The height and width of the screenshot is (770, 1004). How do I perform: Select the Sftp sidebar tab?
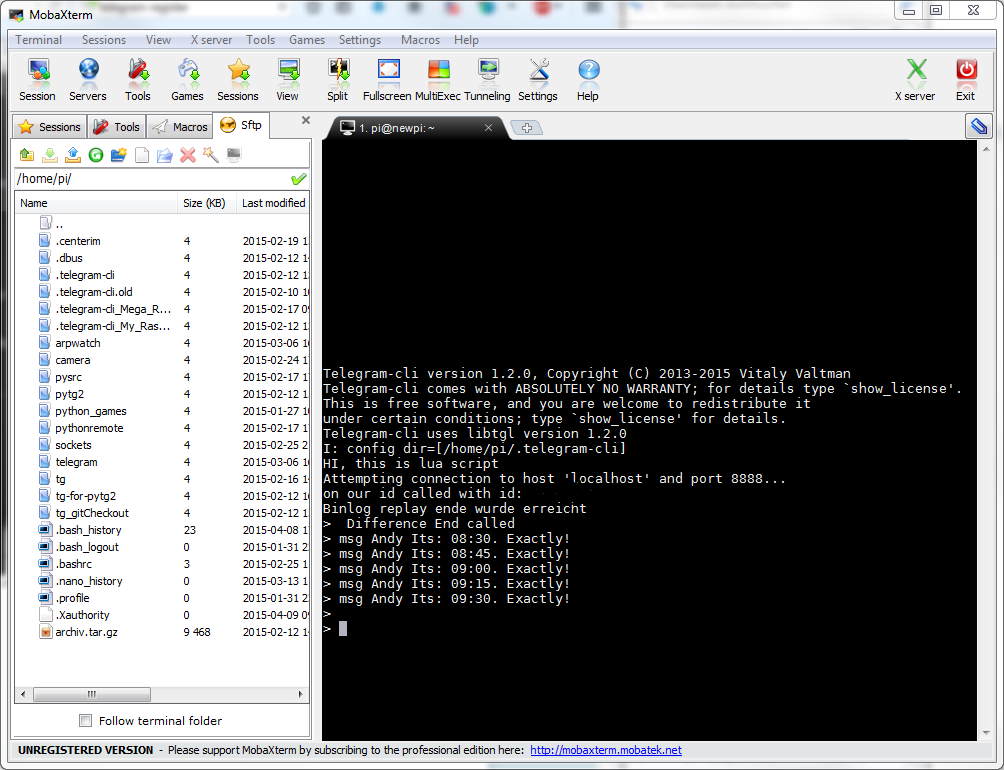pyautogui.click(x=241, y=125)
